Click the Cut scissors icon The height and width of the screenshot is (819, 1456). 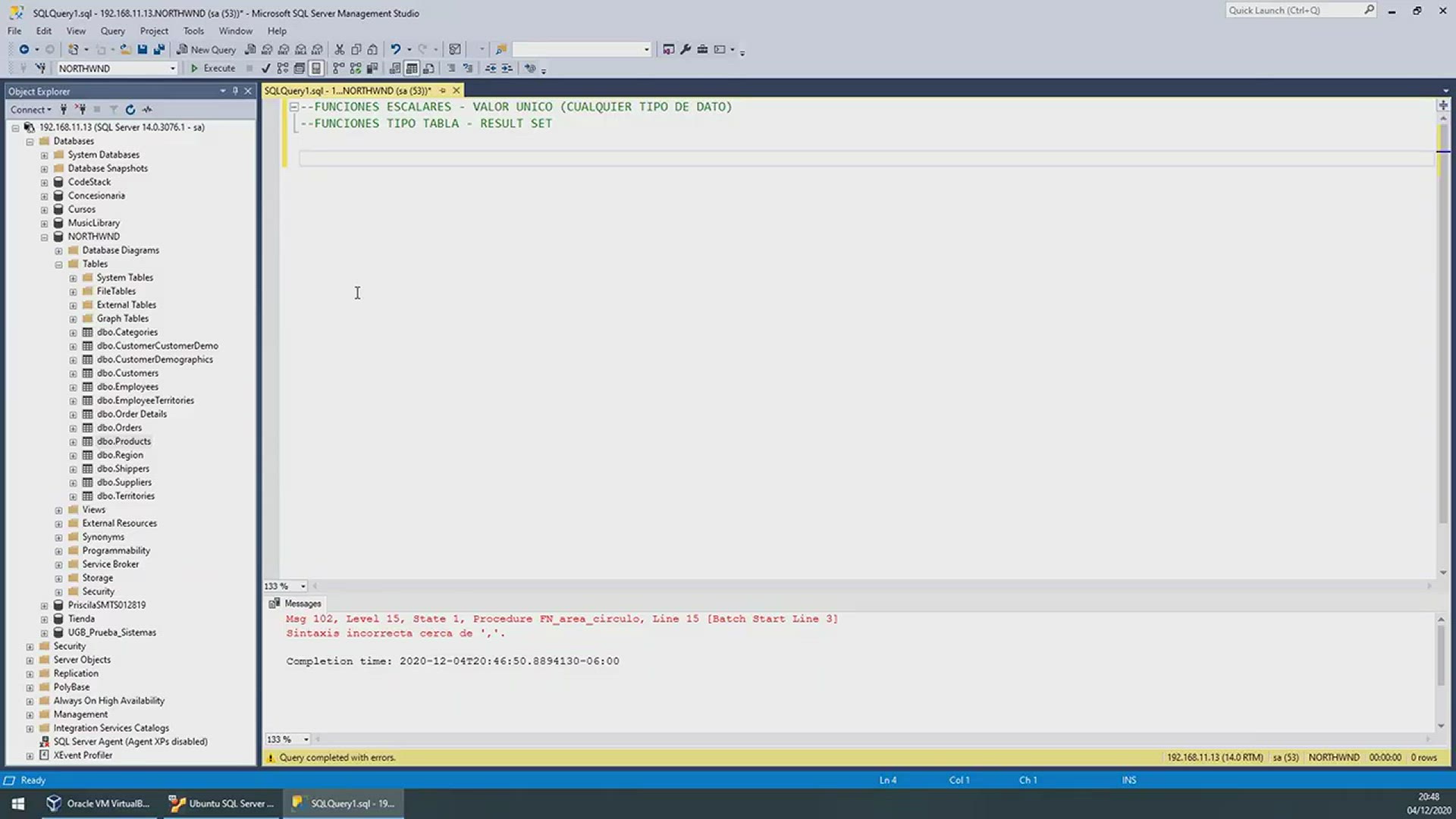tap(339, 49)
